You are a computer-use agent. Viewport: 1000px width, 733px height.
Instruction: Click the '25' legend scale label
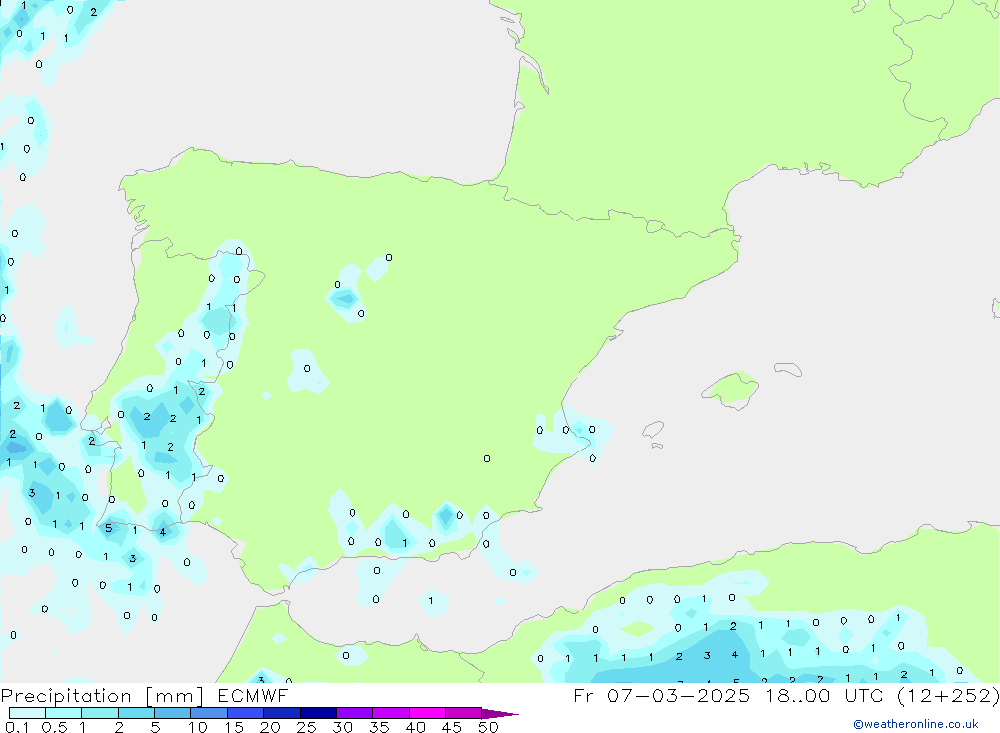[306, 727]
